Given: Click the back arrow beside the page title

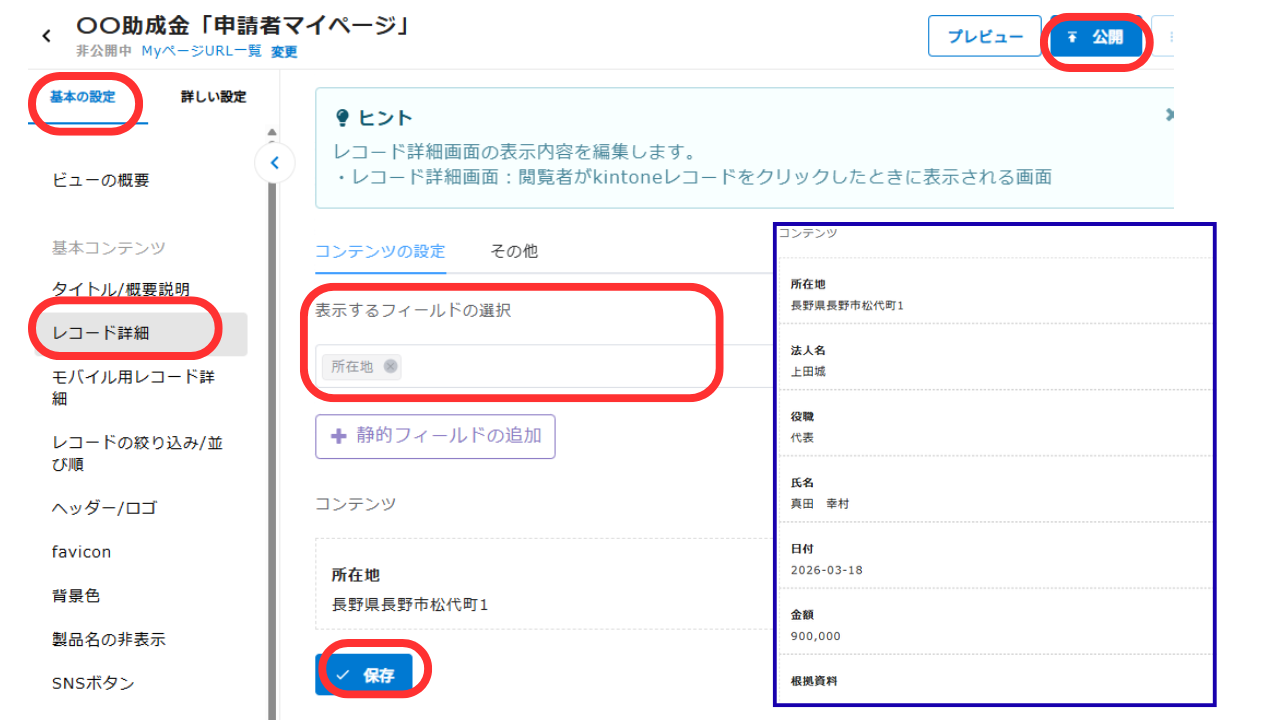Looking at the screenshot, I should point(46,34).
